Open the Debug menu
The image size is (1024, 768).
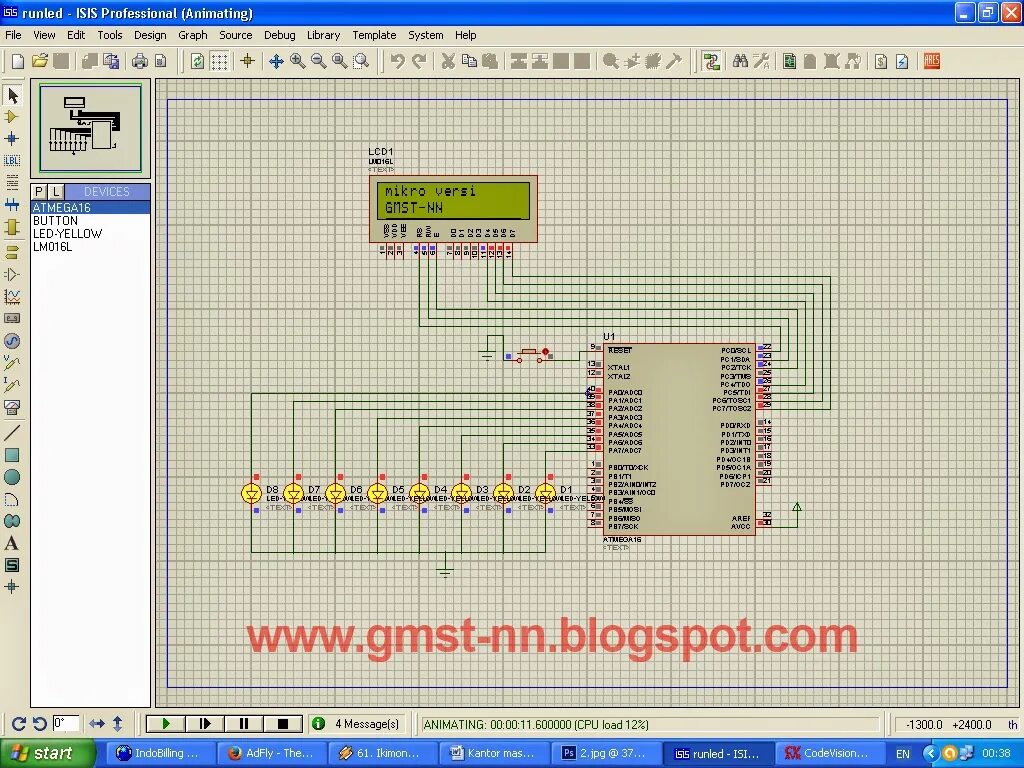tap(280, 35)
